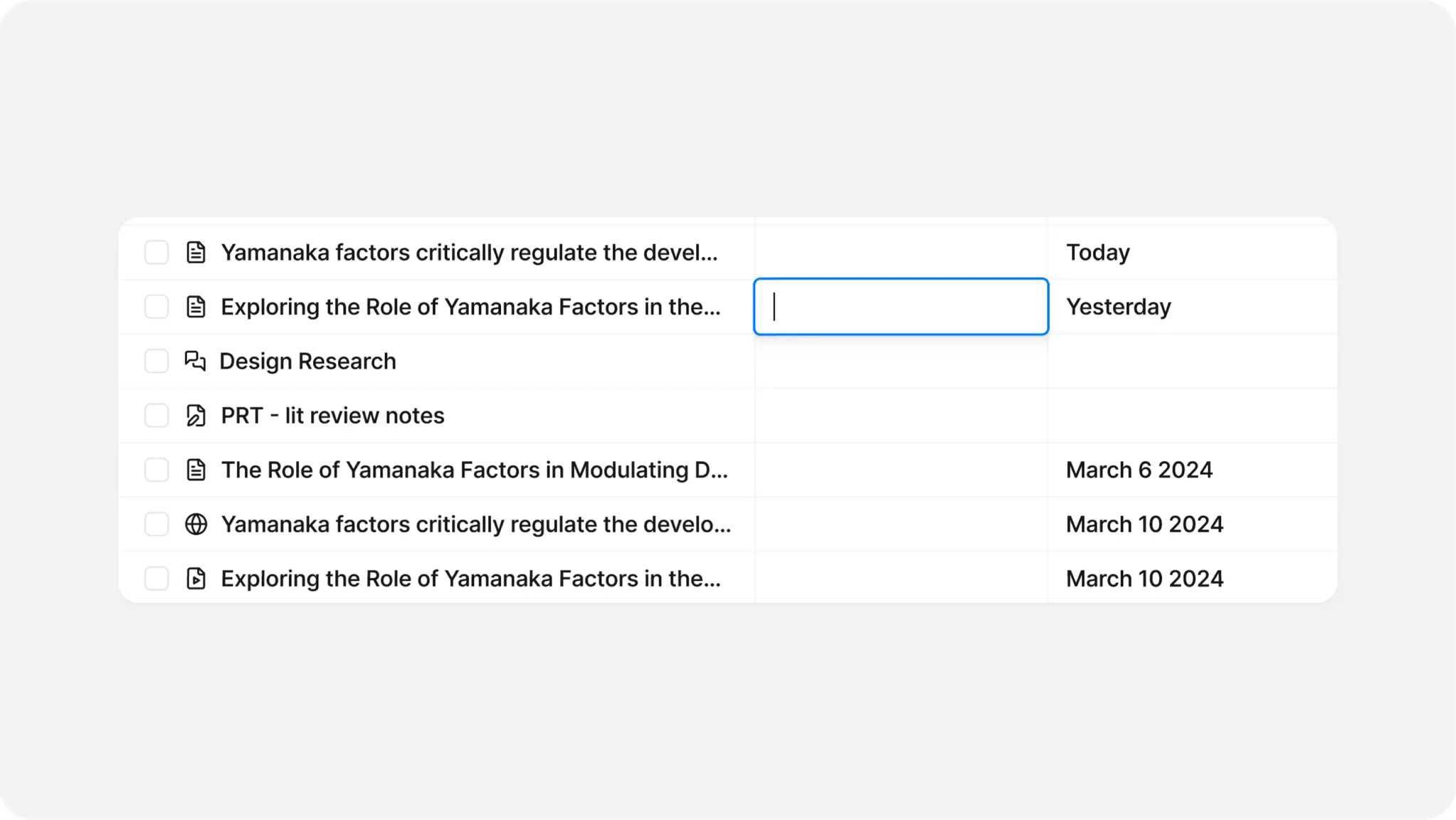The height and width of the screenshot is (820, 1456).
Task: Select the checkbox on today's Yamanaka factors row
Action: pos(156,252)
